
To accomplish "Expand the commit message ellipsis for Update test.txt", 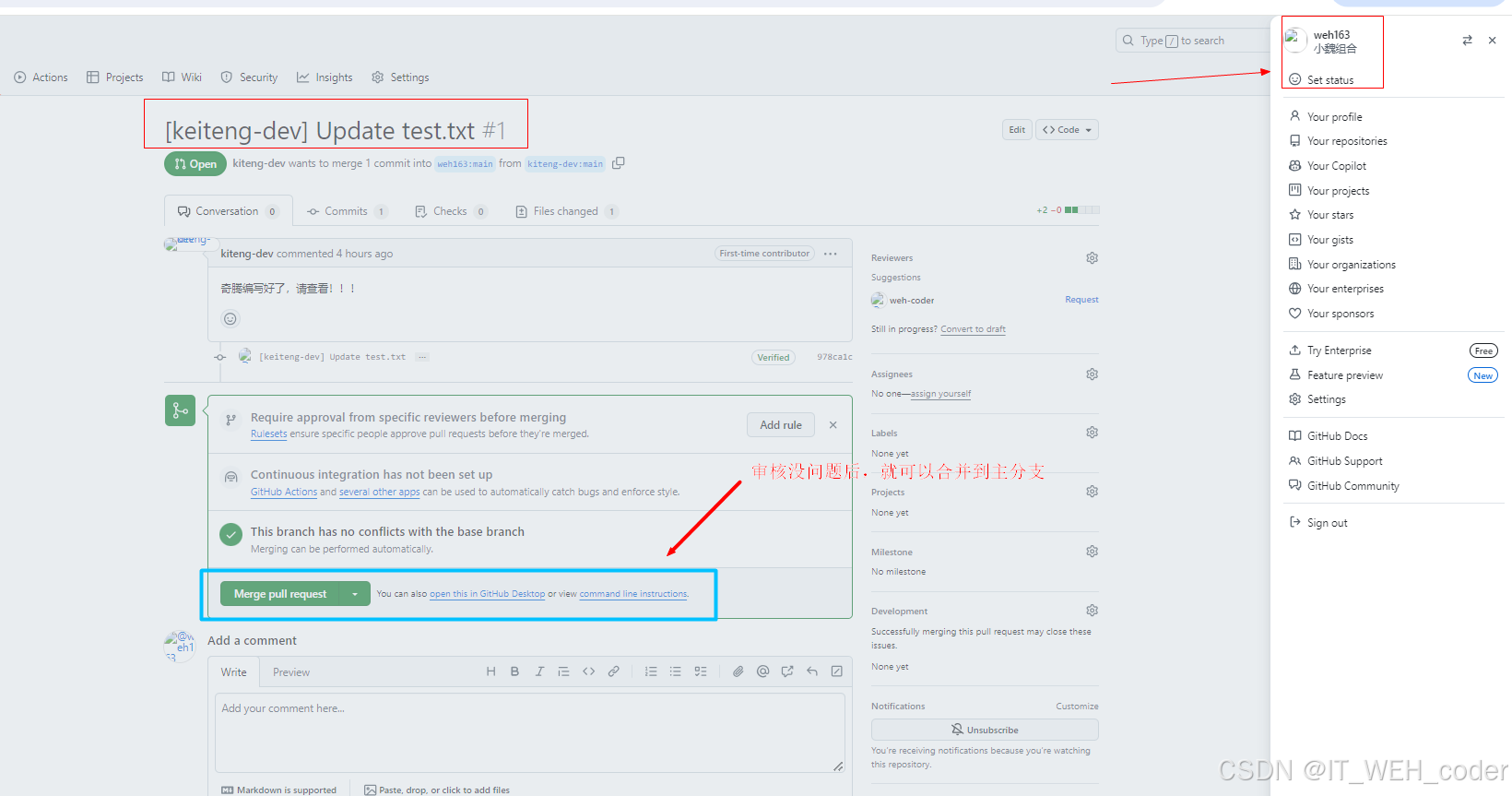I will pos(421,357).
